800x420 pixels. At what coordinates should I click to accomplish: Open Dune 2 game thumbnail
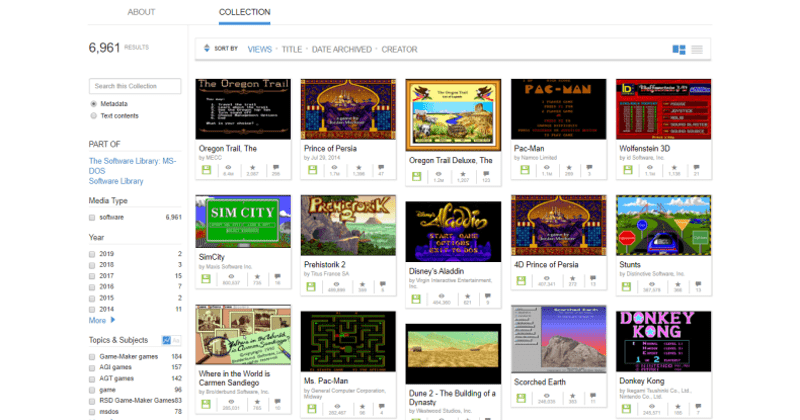click(x=453, y=354)
